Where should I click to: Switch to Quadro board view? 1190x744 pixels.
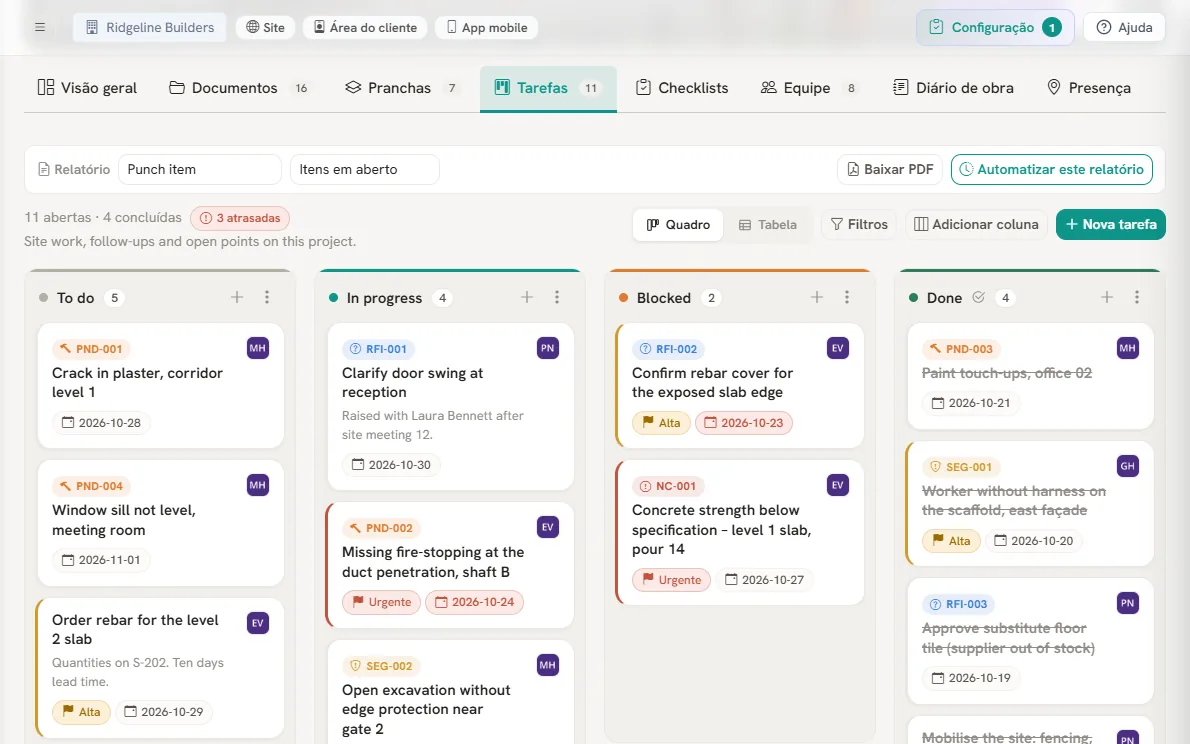(x=678, y=225)
